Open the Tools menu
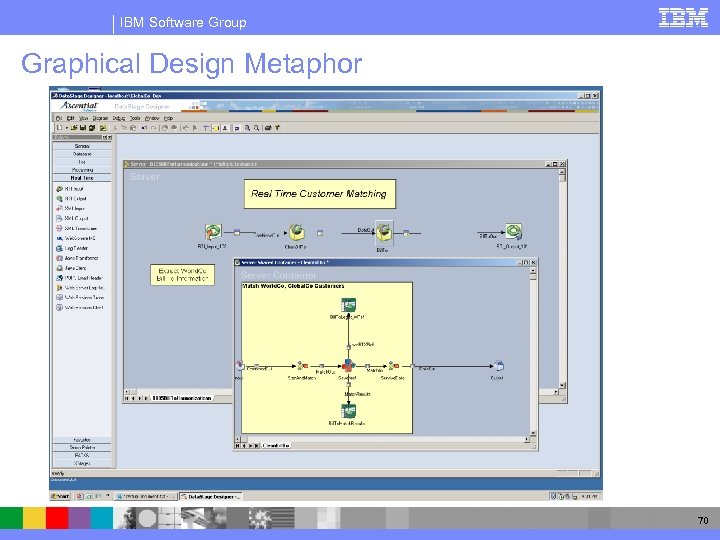The height and width of the screenshot is (540, 720). point(135,118)
